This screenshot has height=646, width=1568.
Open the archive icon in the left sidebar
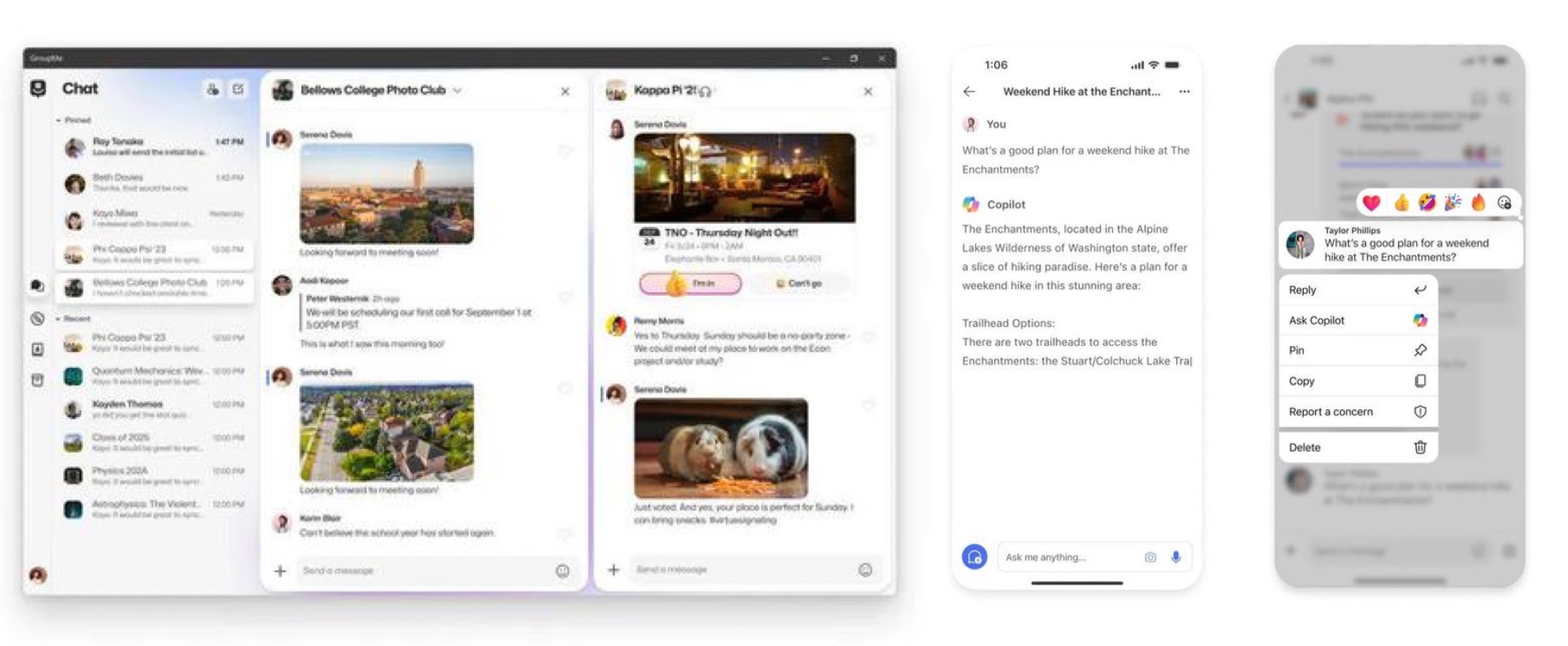[x=37, y=380]
